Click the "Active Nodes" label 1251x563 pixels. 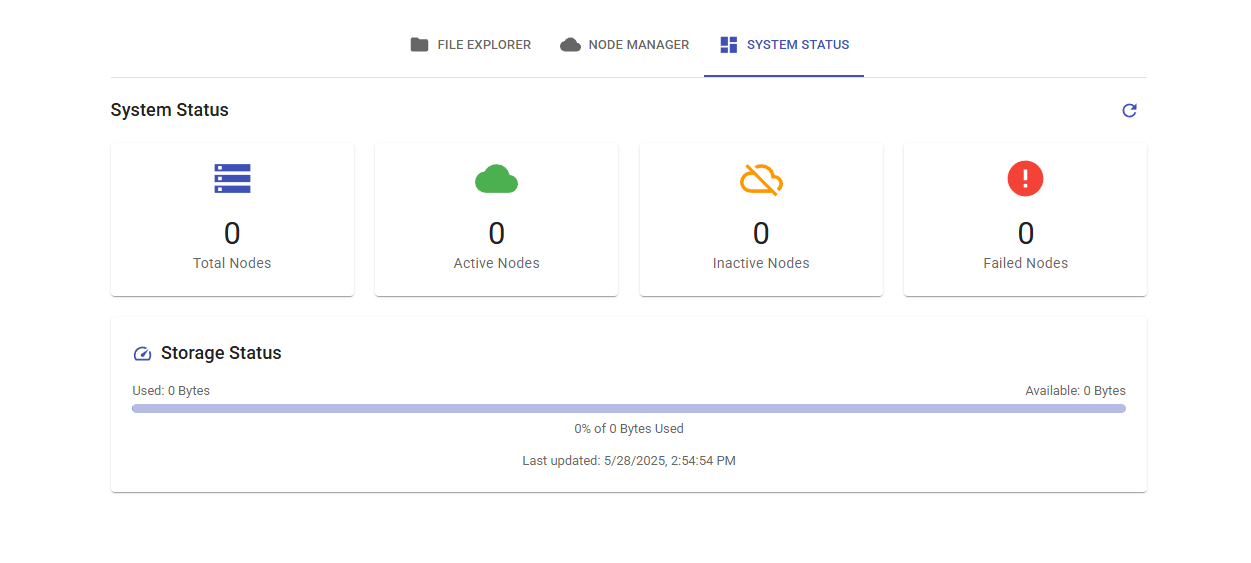click(x=496, y=263)
